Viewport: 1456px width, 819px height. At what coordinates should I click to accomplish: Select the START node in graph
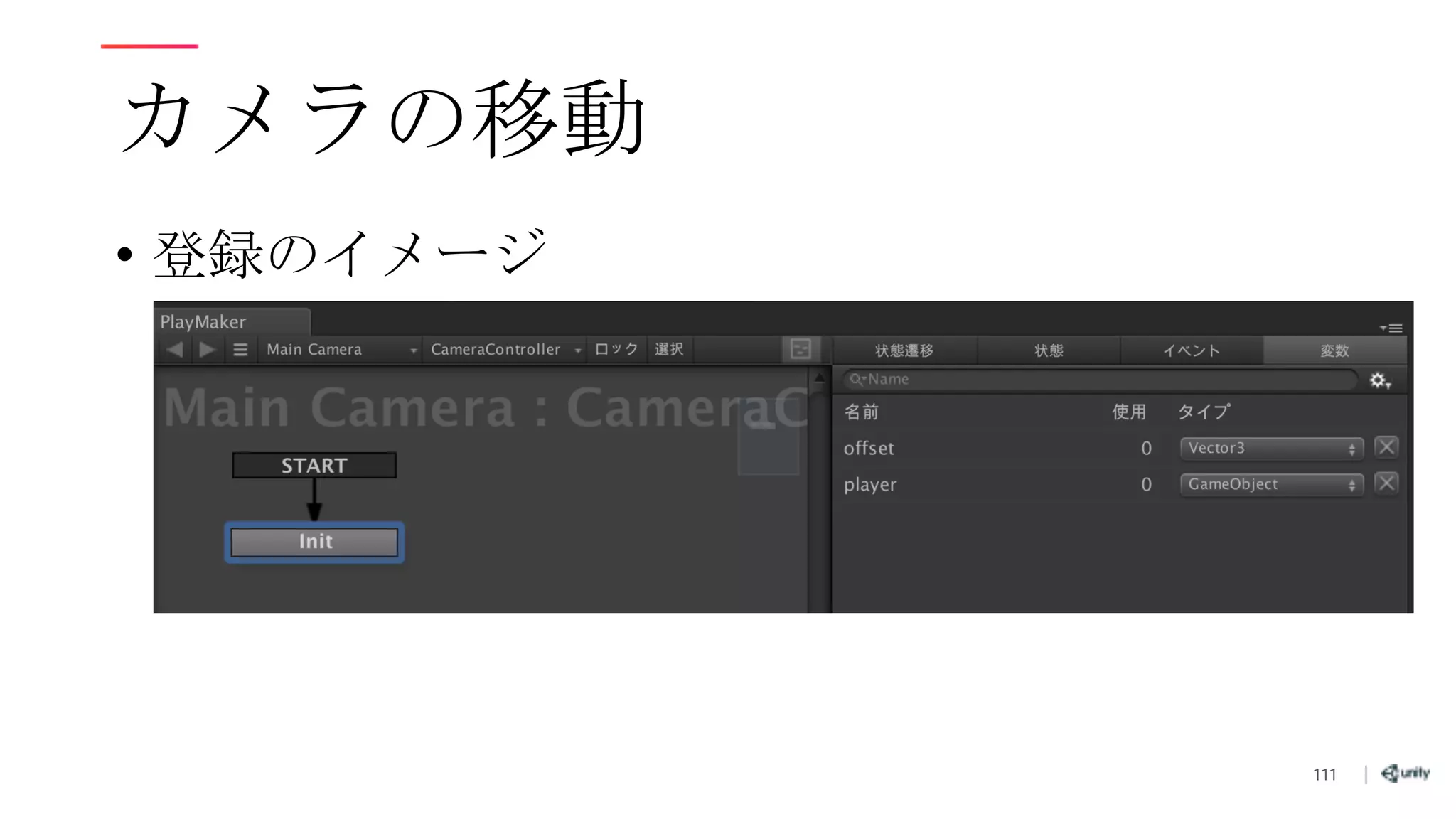314,466
